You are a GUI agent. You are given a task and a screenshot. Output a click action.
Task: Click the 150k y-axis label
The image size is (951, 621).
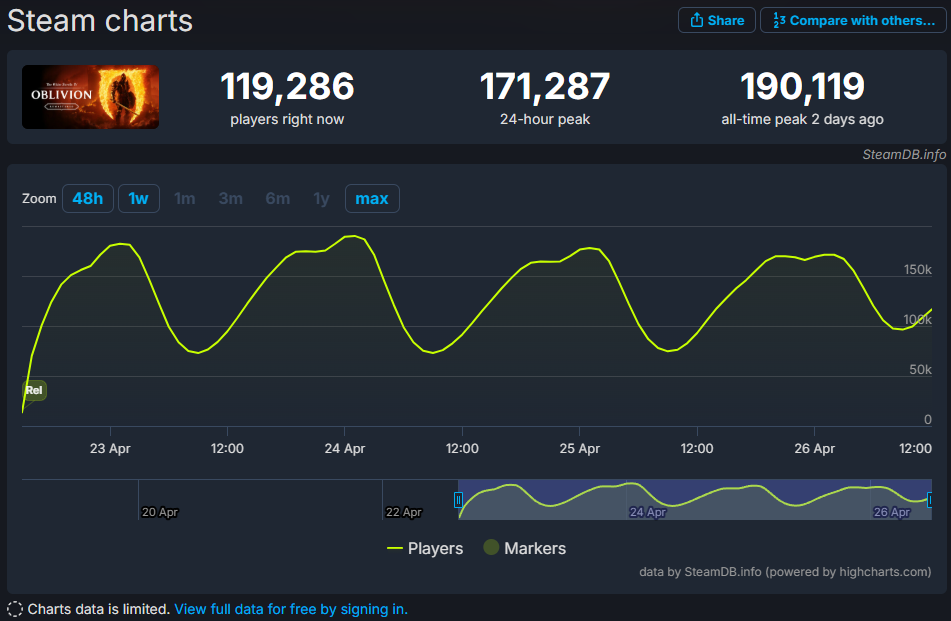point(918,270)
